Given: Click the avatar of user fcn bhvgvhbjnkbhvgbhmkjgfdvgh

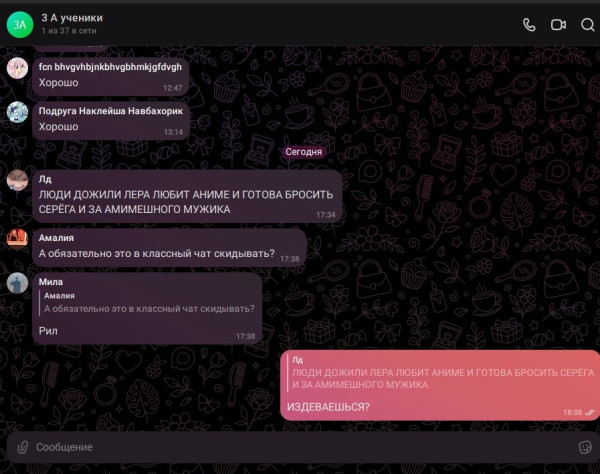Looking at the screenshot, I should click(x=17, y=67).
